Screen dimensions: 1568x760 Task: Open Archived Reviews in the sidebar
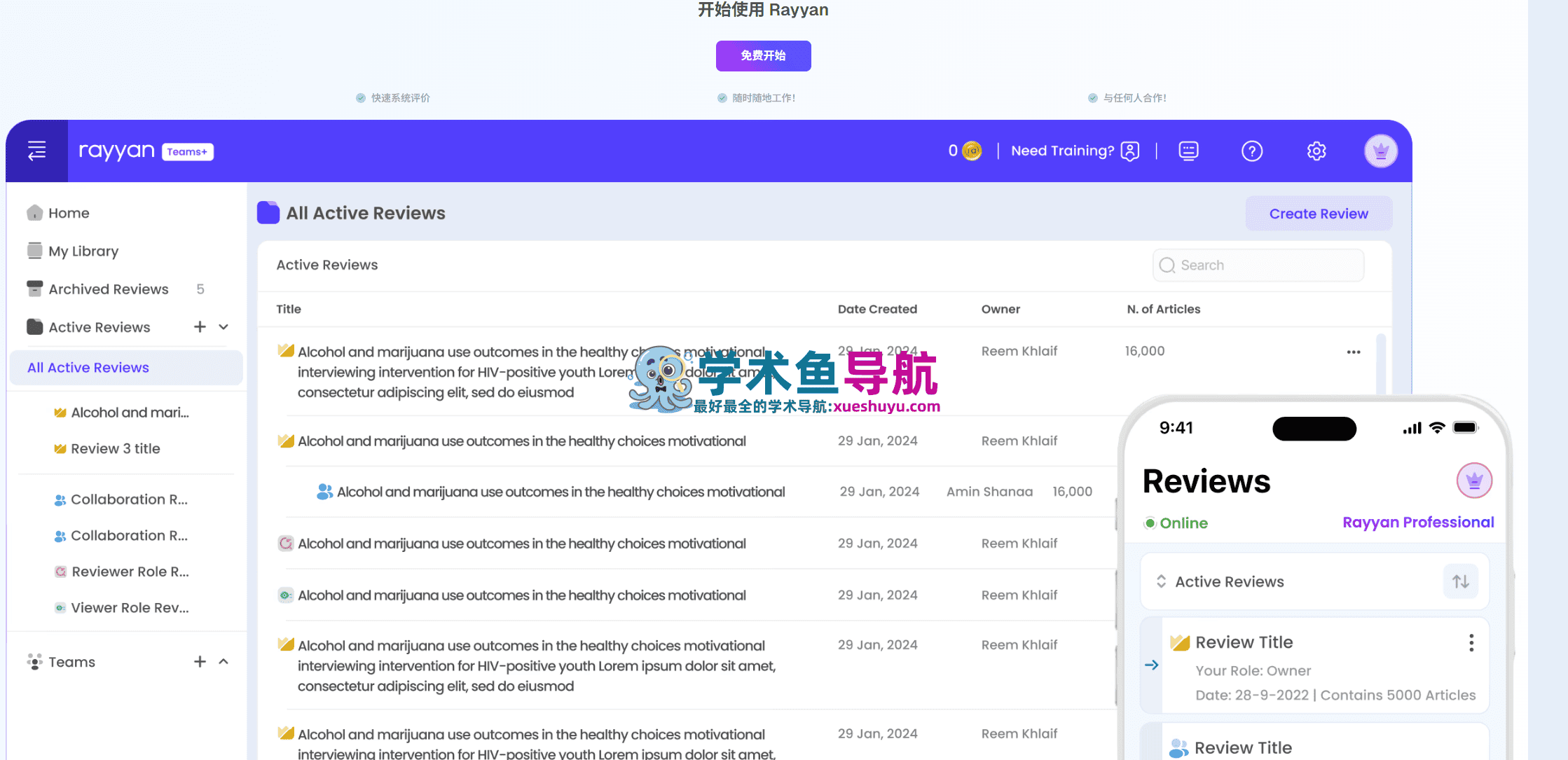pyautogui.click(x=98, y=289)
